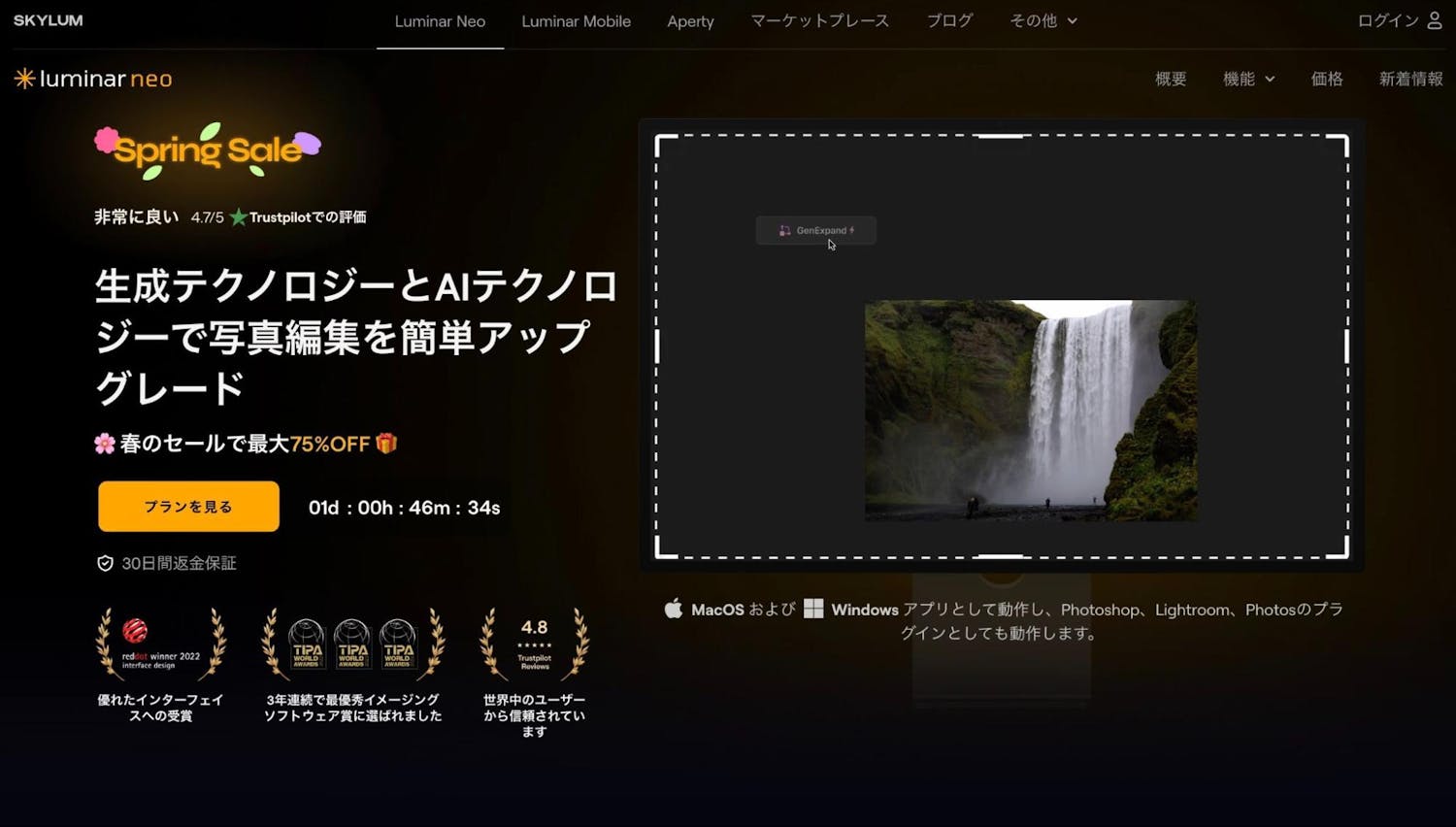Viewport: 1456px width, 827px height.
Task: Click the Trustpilot star icon
Action: tap(238, 217)
